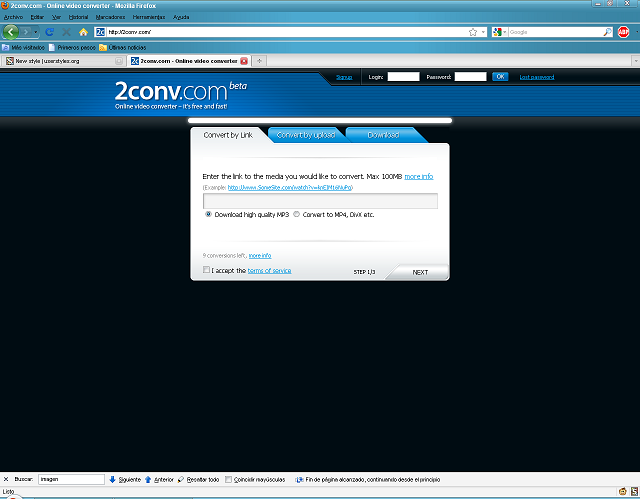The height and width of the screenshot is (499, 640).
Task: Close the 2conv.com tab with red X
Action: (x=244, y=61)
